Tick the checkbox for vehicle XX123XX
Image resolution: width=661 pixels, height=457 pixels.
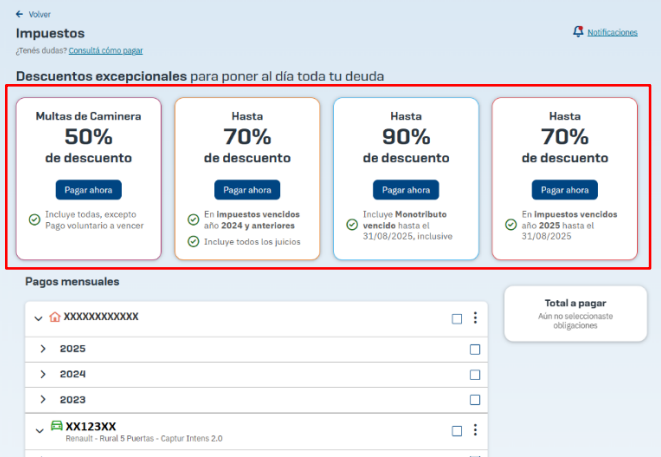457,431
